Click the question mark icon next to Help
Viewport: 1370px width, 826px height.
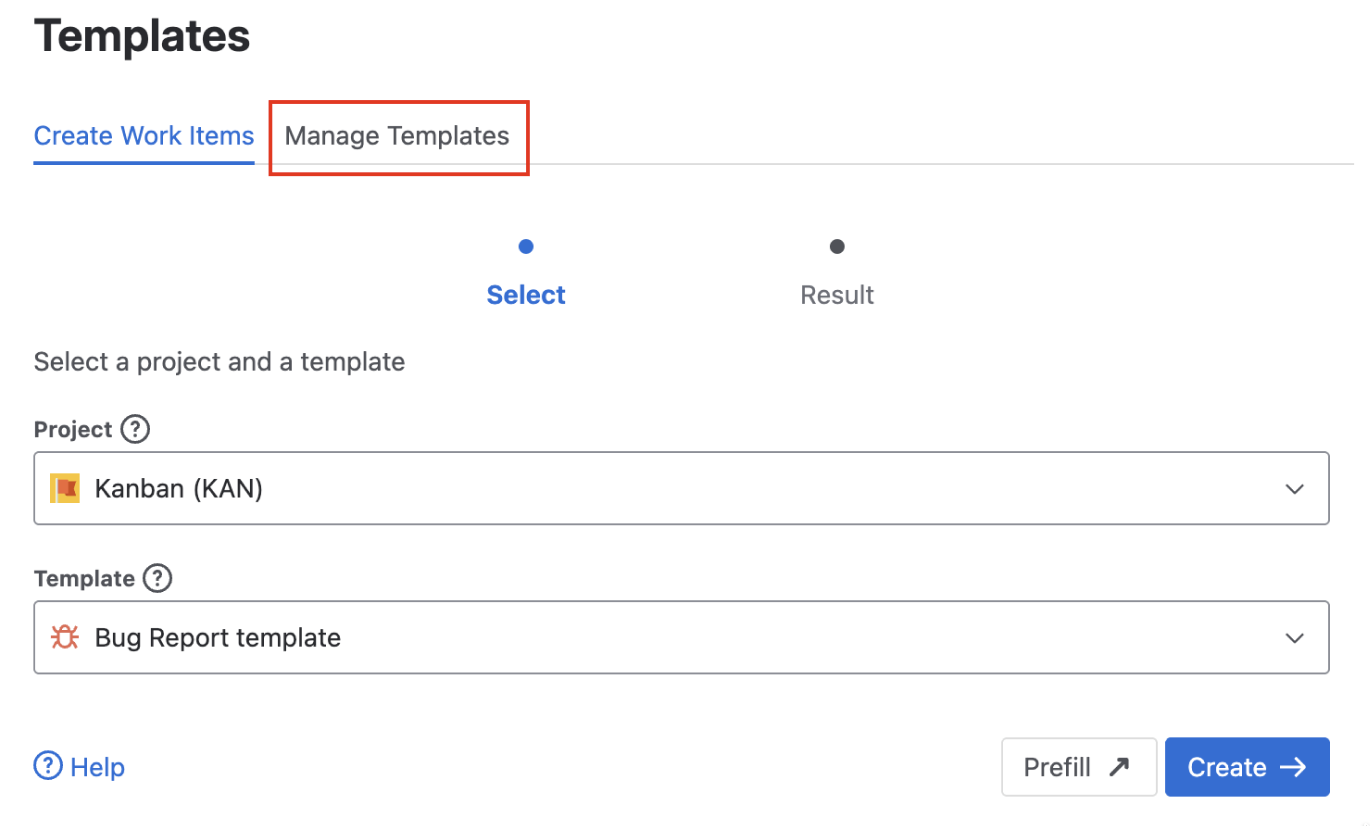[48, 767]
